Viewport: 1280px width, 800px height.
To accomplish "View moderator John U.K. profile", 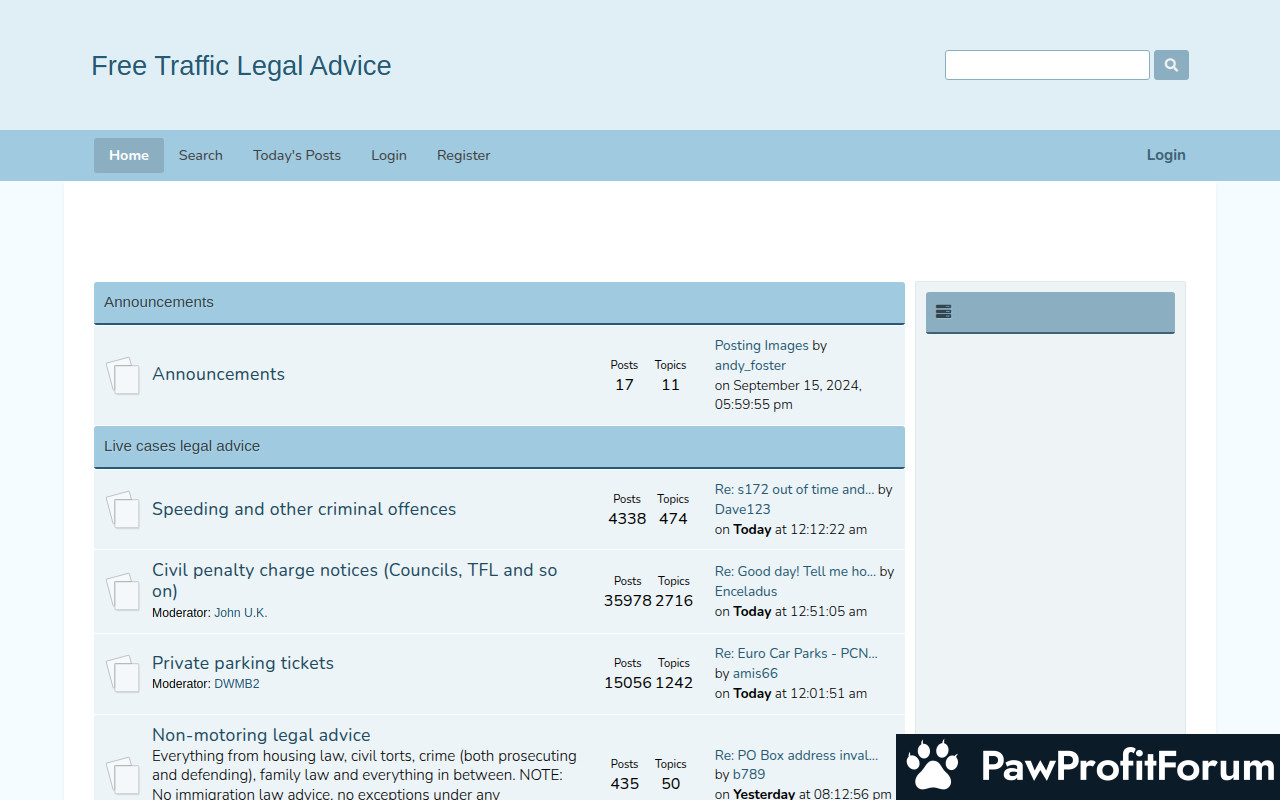I will coord(240,613).
